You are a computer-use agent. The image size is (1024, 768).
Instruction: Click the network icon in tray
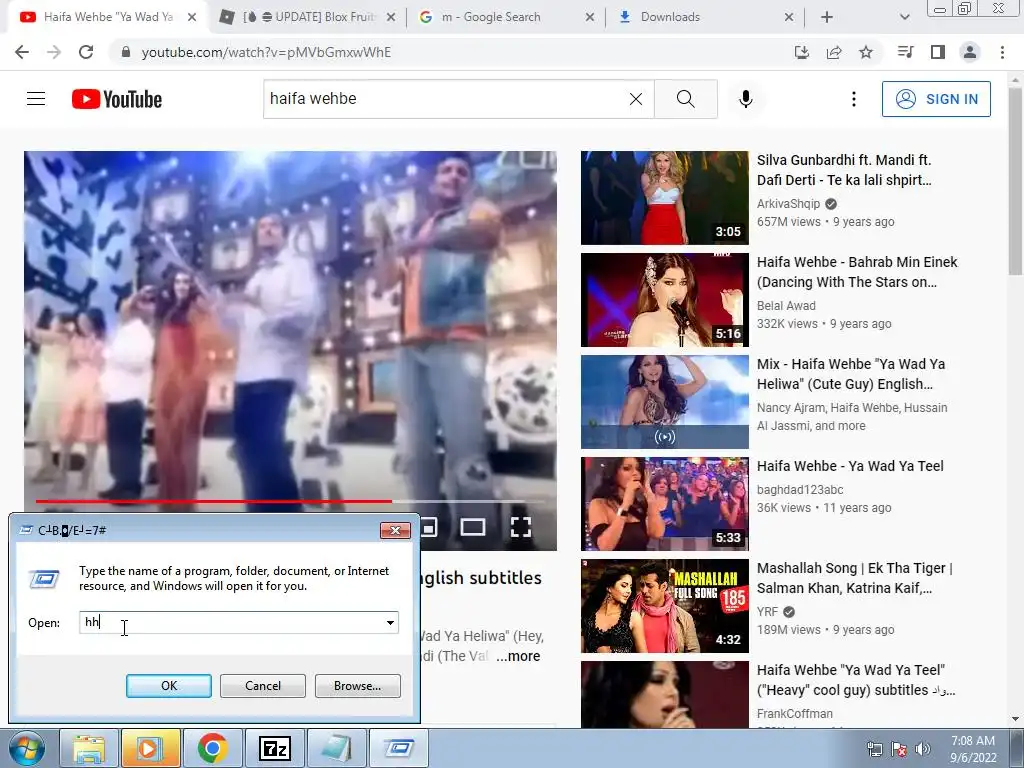pos(874,749)
